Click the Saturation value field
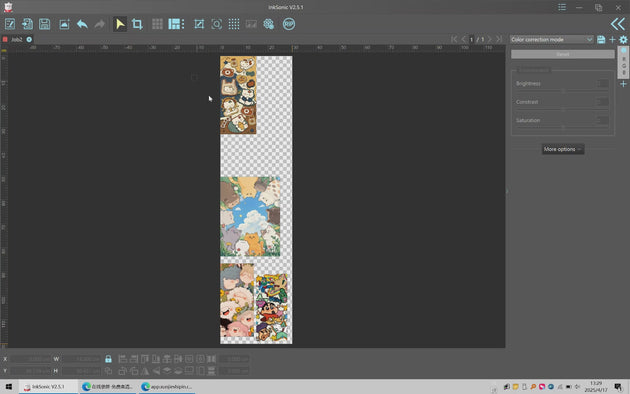 point(602,120)
